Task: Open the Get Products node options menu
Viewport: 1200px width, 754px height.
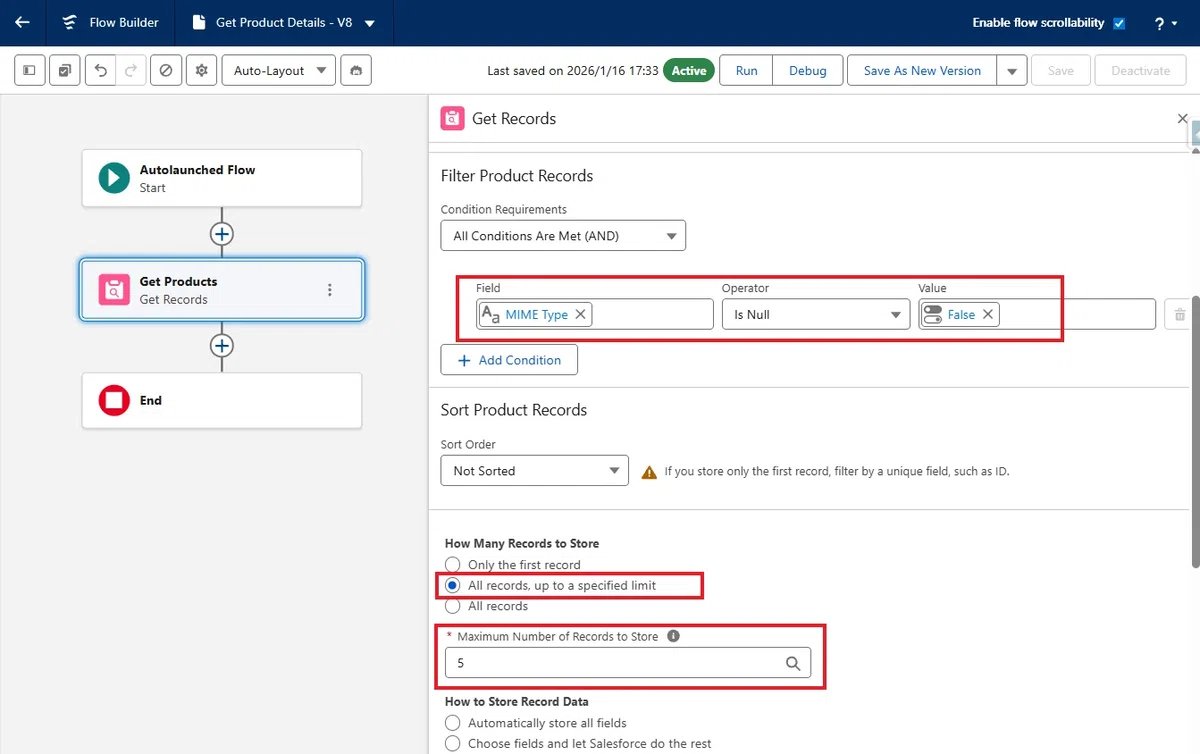Action: click(330, 290)
